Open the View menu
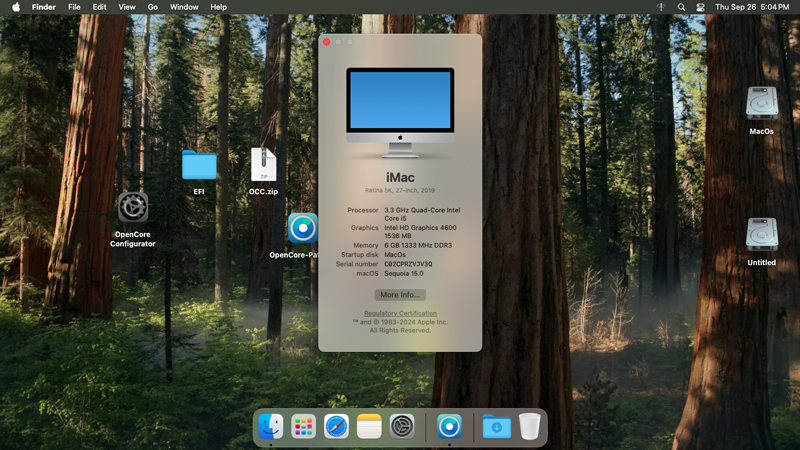Viewport: 800px width, 450px height. [x=127, y=7]
